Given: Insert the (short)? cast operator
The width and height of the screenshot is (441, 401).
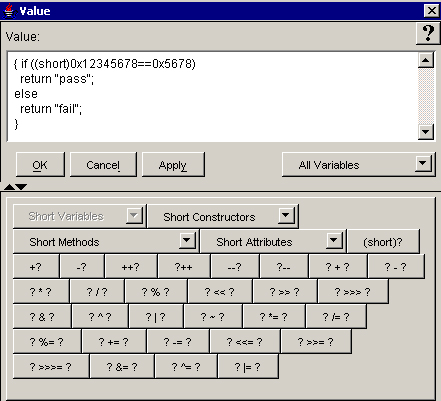Looking at the screenshot, I should (383, 242).
